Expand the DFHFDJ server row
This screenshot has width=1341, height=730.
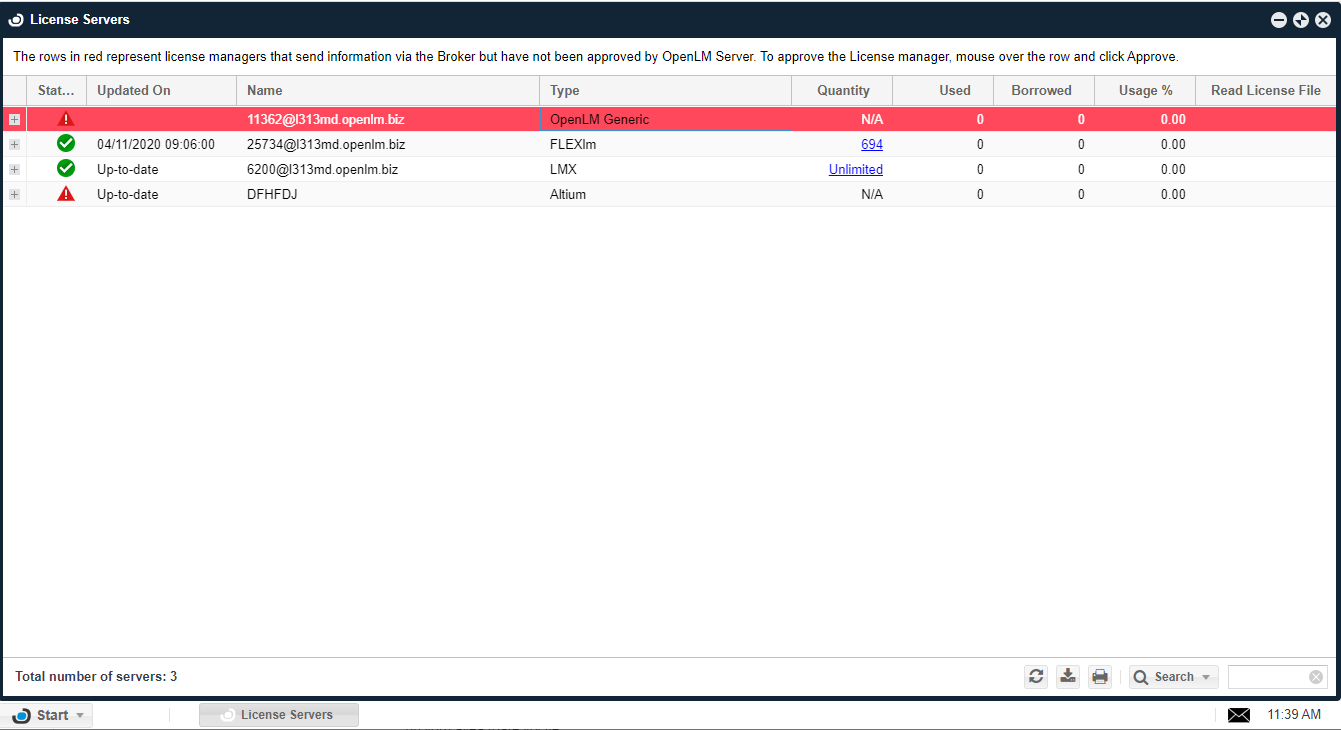click(14, 194)
